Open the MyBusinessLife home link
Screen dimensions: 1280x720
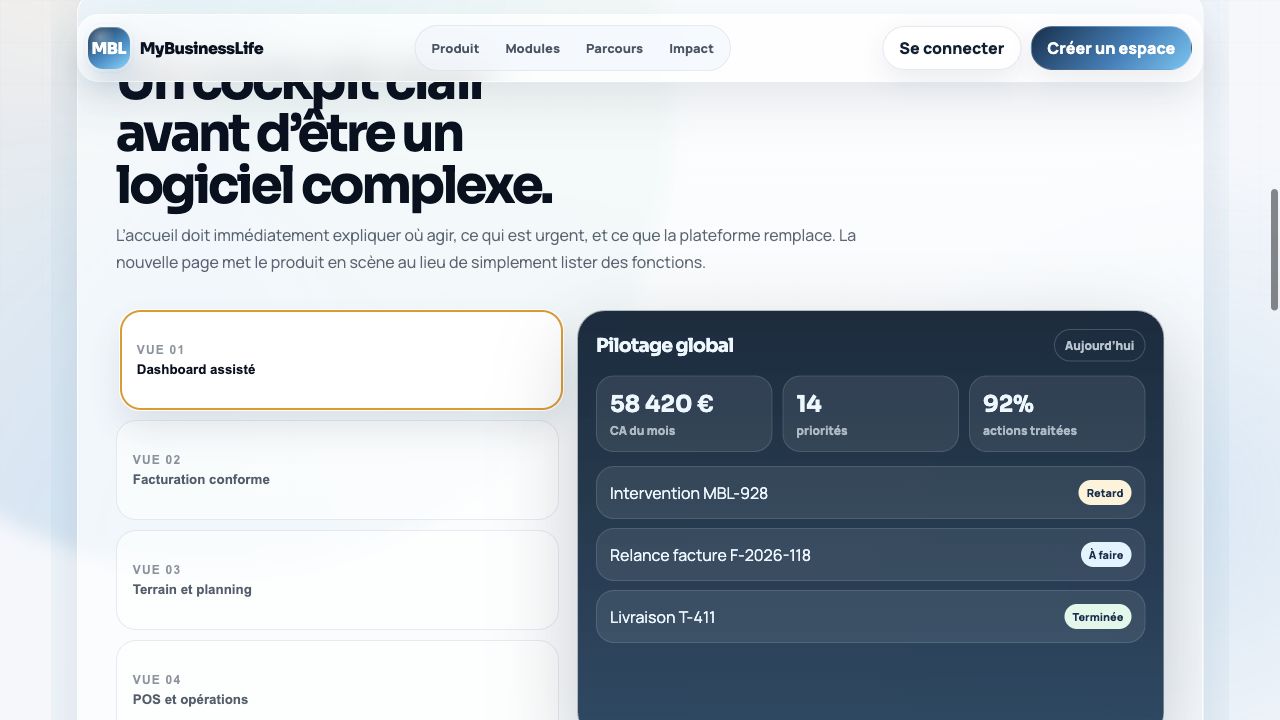point(176,48)
